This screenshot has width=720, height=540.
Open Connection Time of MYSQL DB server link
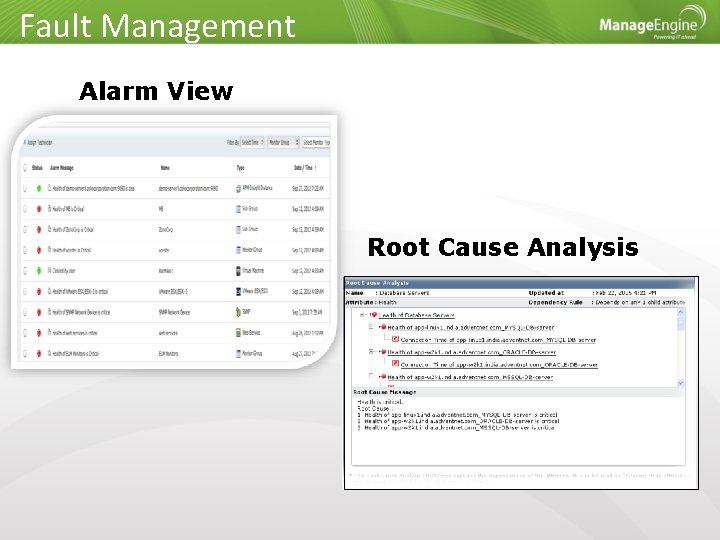[498, 340]
